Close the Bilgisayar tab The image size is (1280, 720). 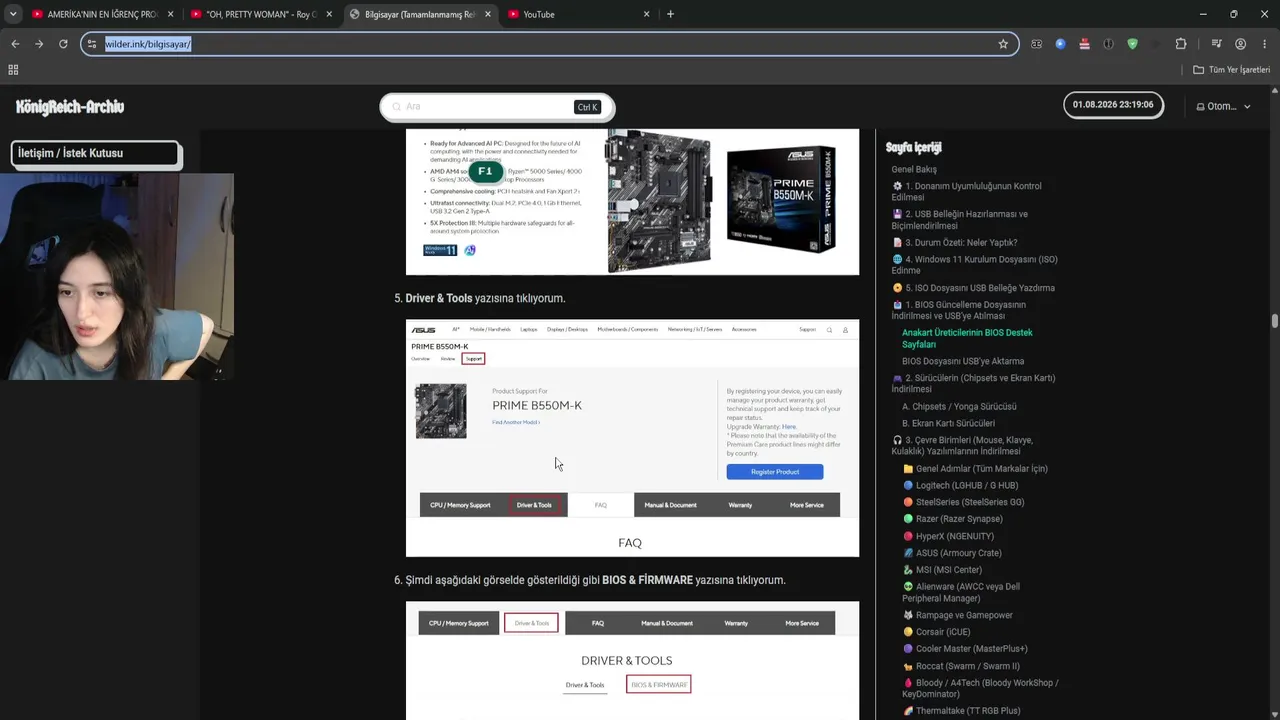pyautogui.click(x=488, y=14)
